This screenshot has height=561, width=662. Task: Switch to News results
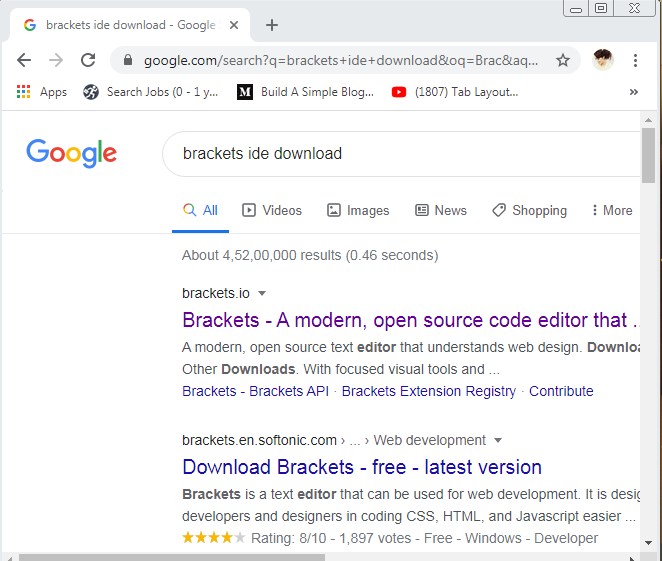[x=441, y=210]
